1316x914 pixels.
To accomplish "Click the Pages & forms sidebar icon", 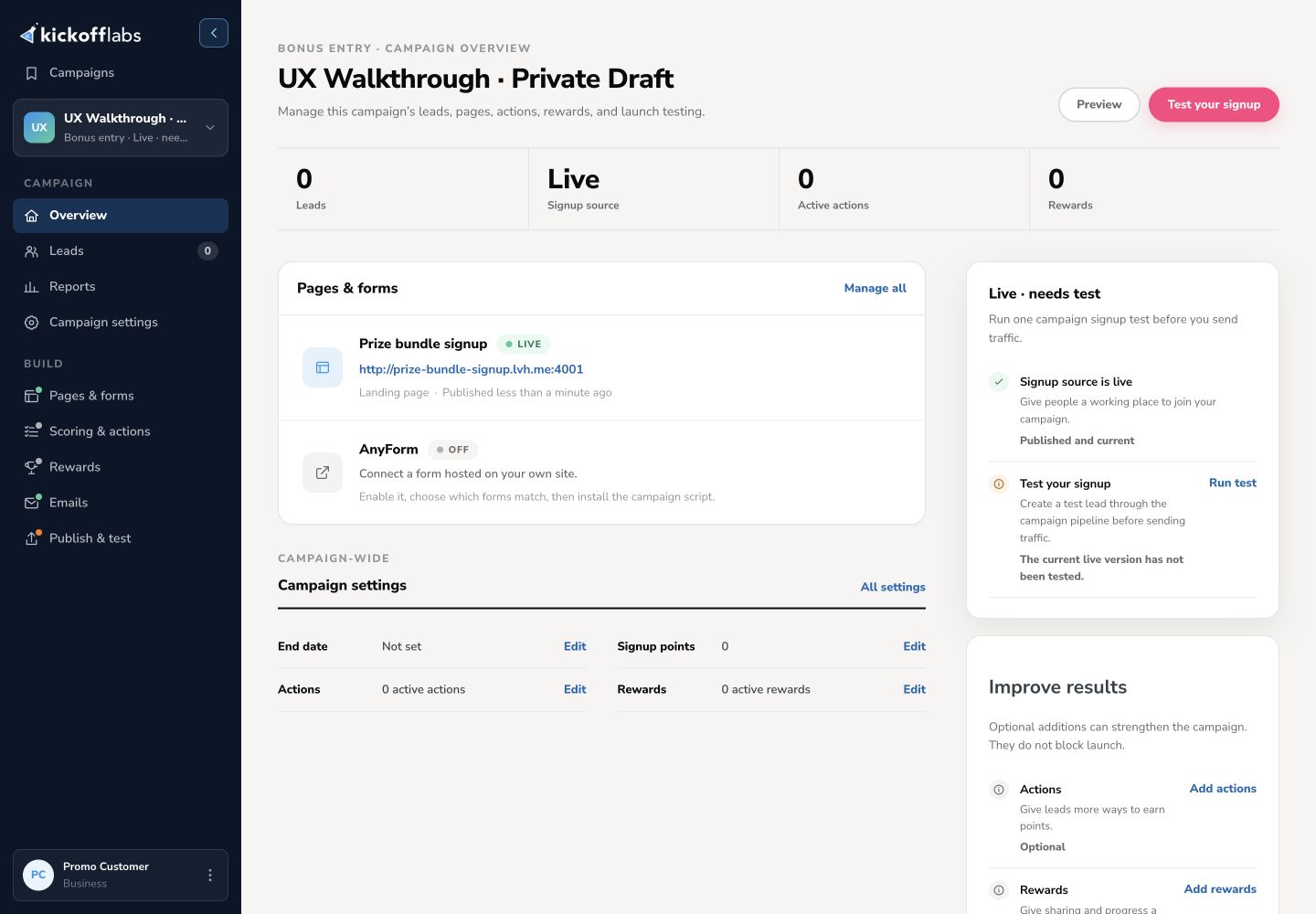I will 32,396.
